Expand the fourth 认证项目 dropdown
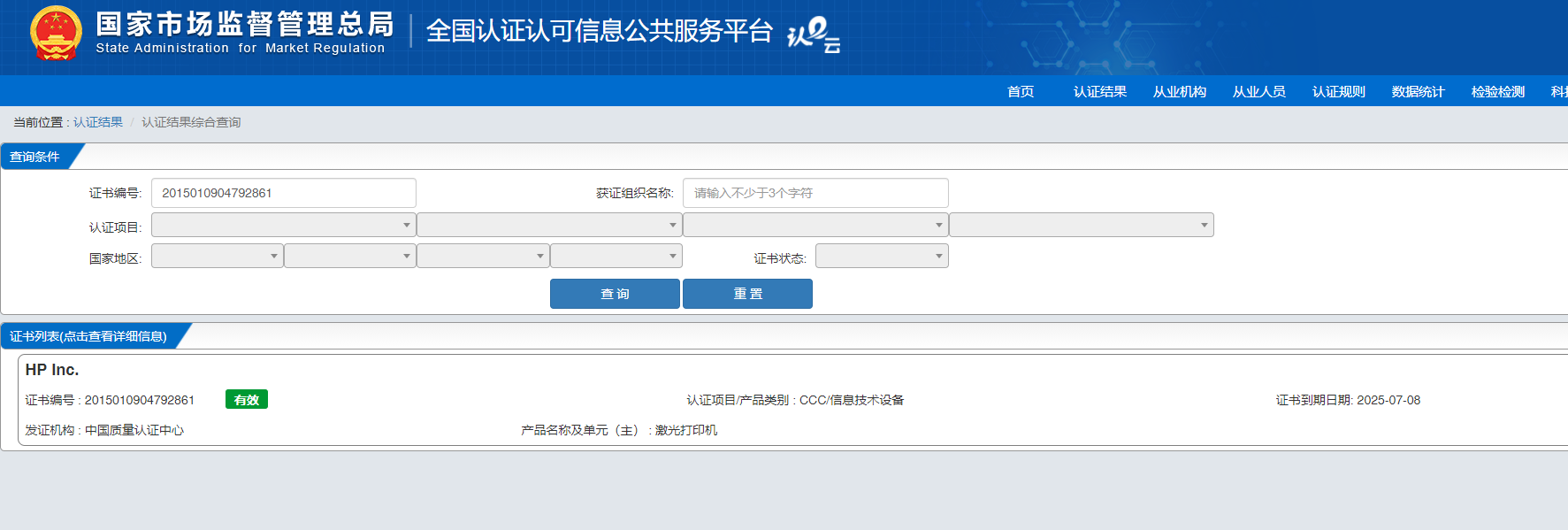 coord(1082,225)
